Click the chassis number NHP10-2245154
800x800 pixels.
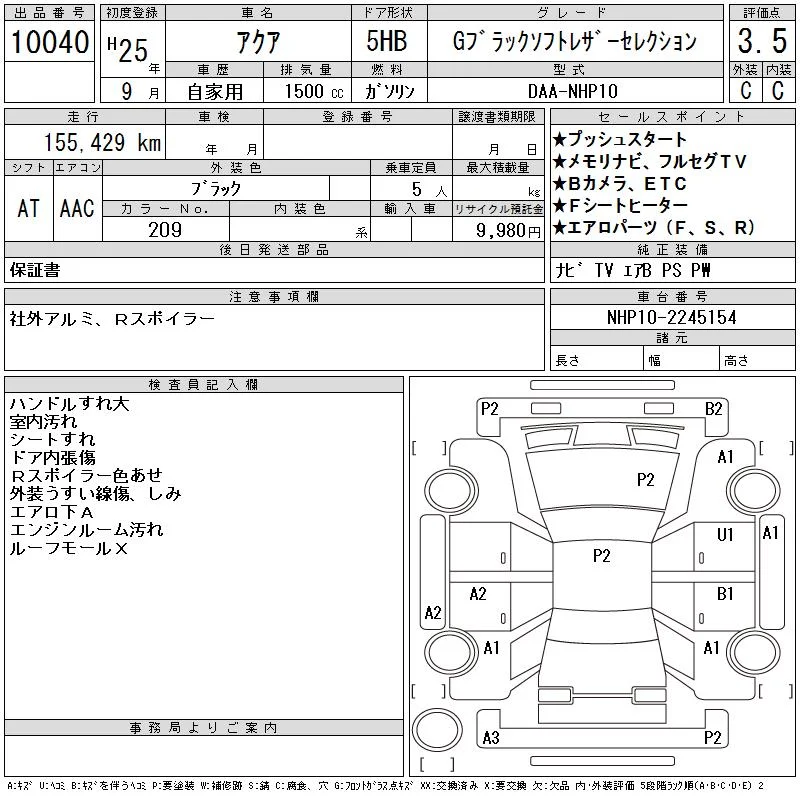click(x=672, y=317)
